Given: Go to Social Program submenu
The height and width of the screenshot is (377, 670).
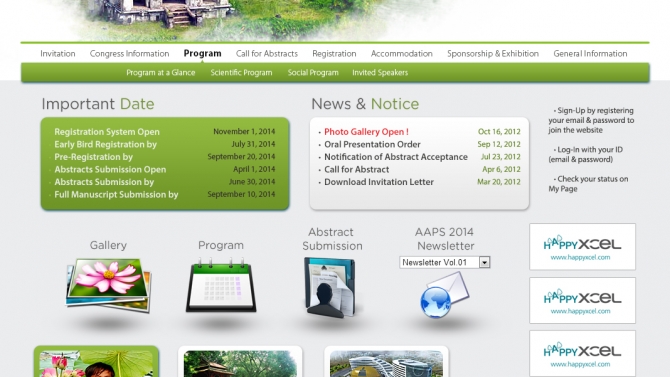Looking at the screenshot, I should tap(313, 73).
